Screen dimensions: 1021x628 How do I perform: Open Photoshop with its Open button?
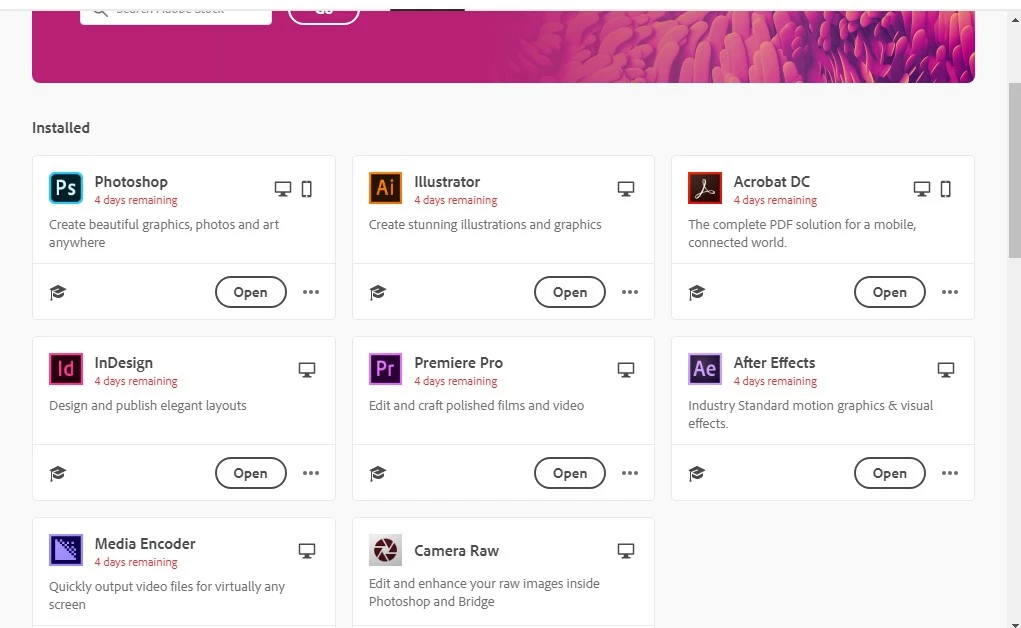pos(251,292)
